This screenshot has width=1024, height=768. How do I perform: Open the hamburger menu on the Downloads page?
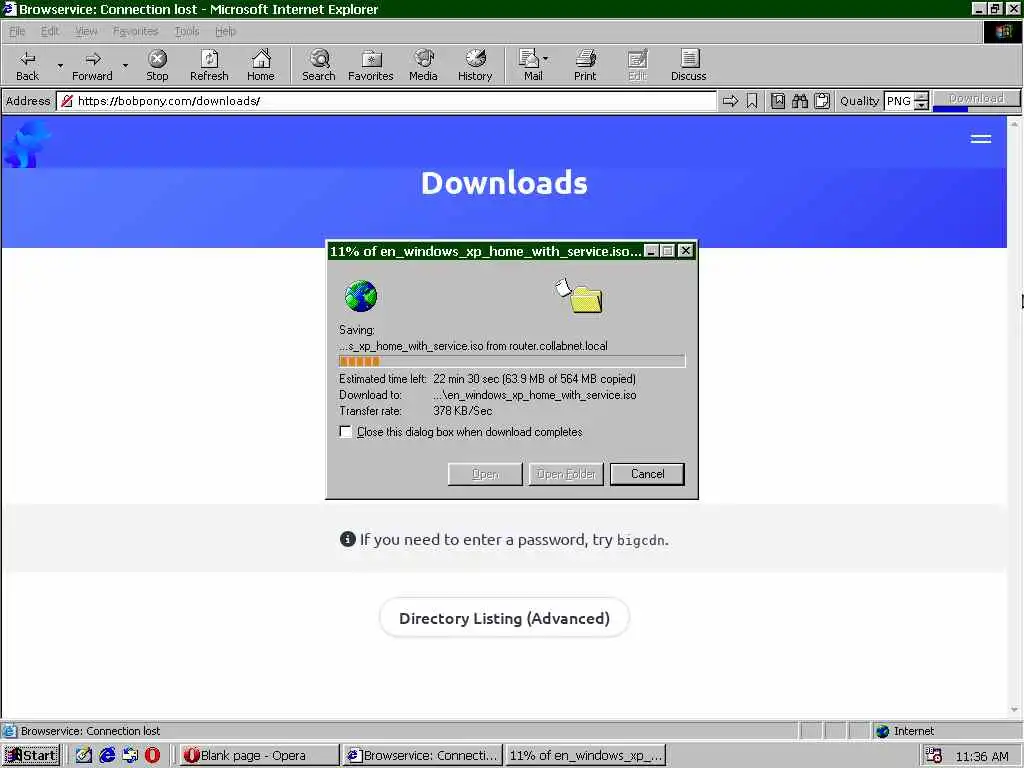pos(980,138)
